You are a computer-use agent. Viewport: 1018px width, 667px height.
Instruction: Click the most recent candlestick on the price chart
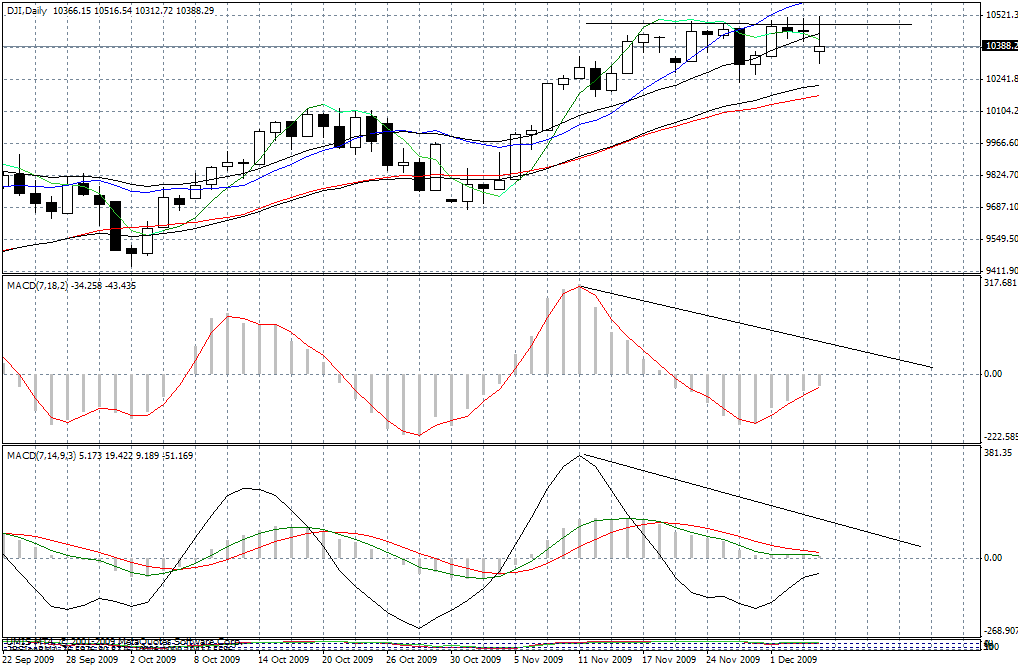tap(819, 48)
